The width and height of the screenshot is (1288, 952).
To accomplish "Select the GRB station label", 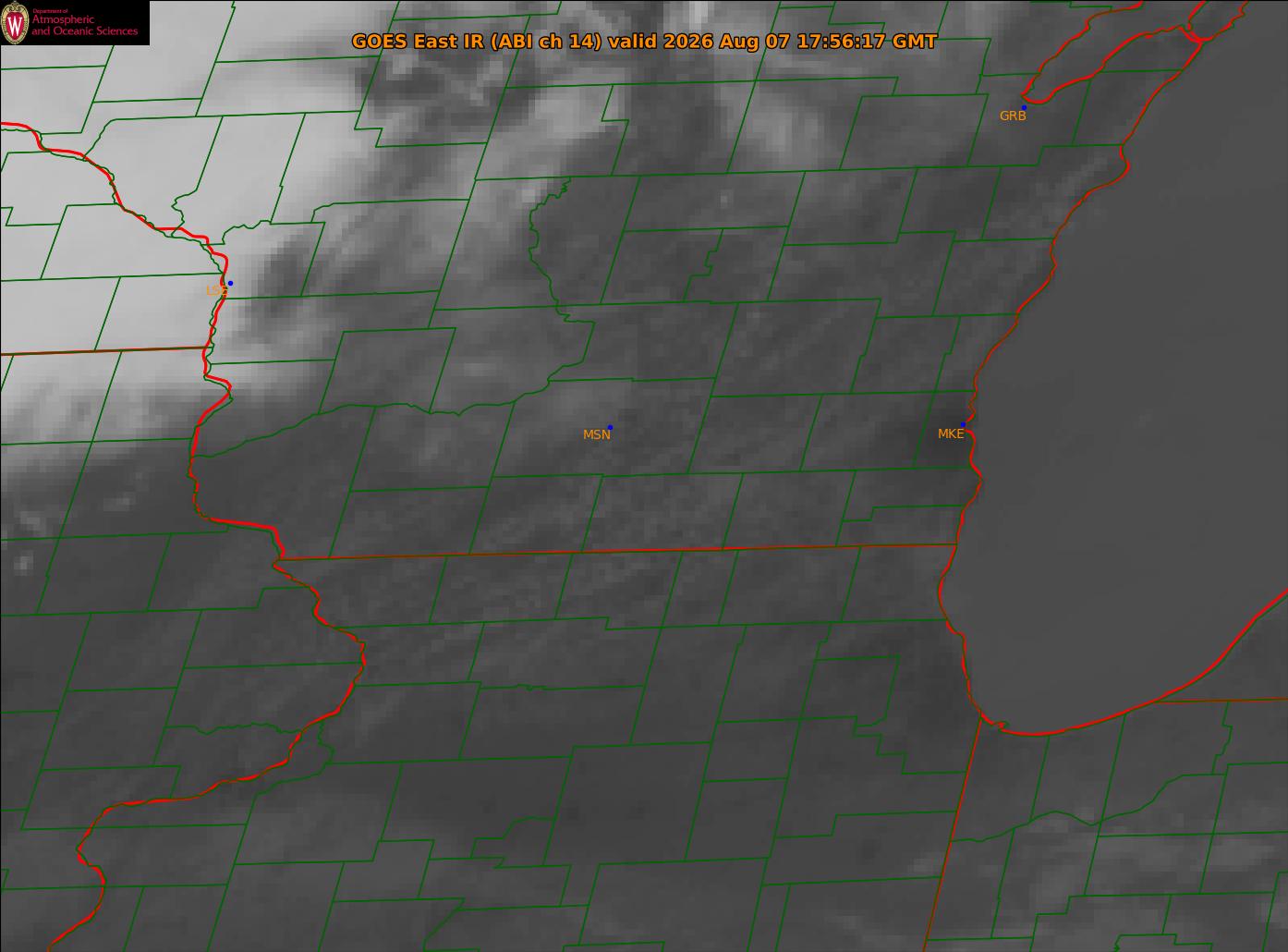I will click(1013, 116).
